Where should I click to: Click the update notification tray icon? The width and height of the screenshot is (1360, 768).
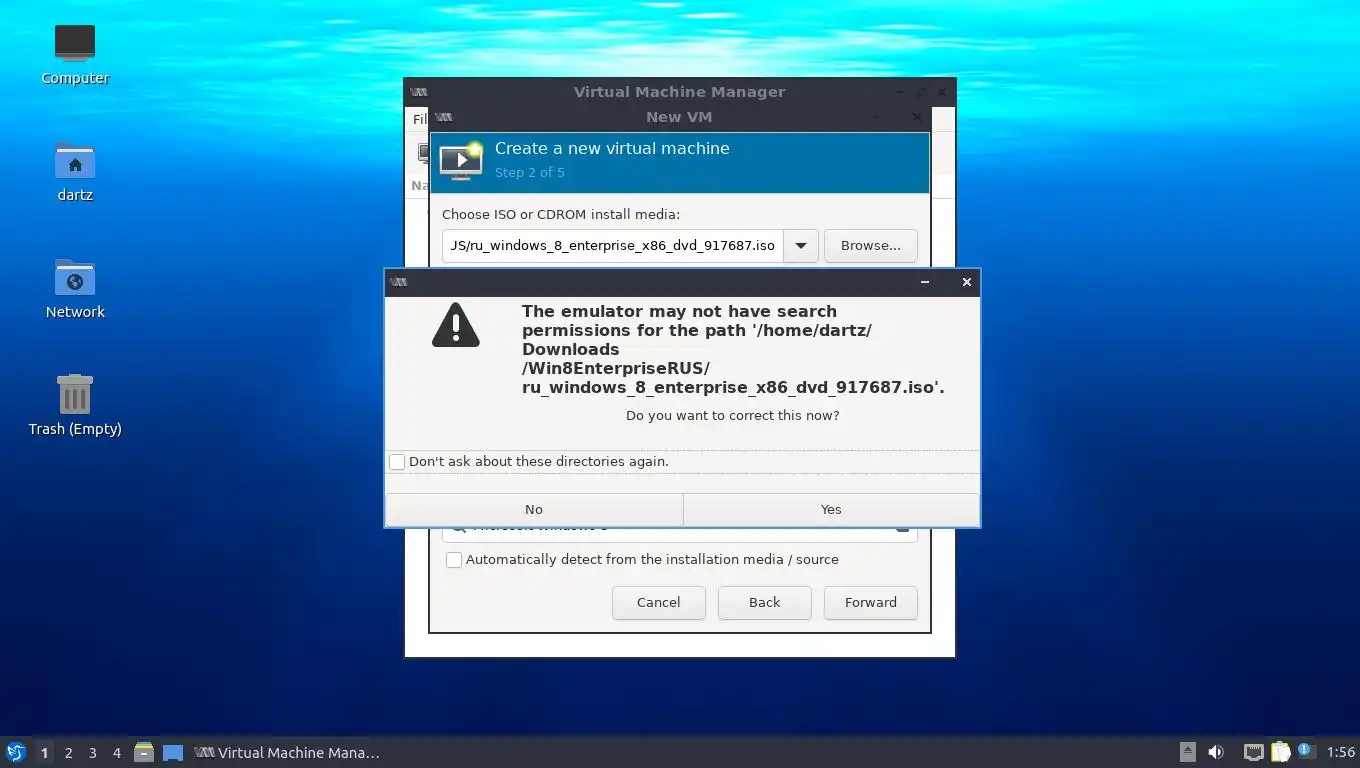click(1305, 751)
